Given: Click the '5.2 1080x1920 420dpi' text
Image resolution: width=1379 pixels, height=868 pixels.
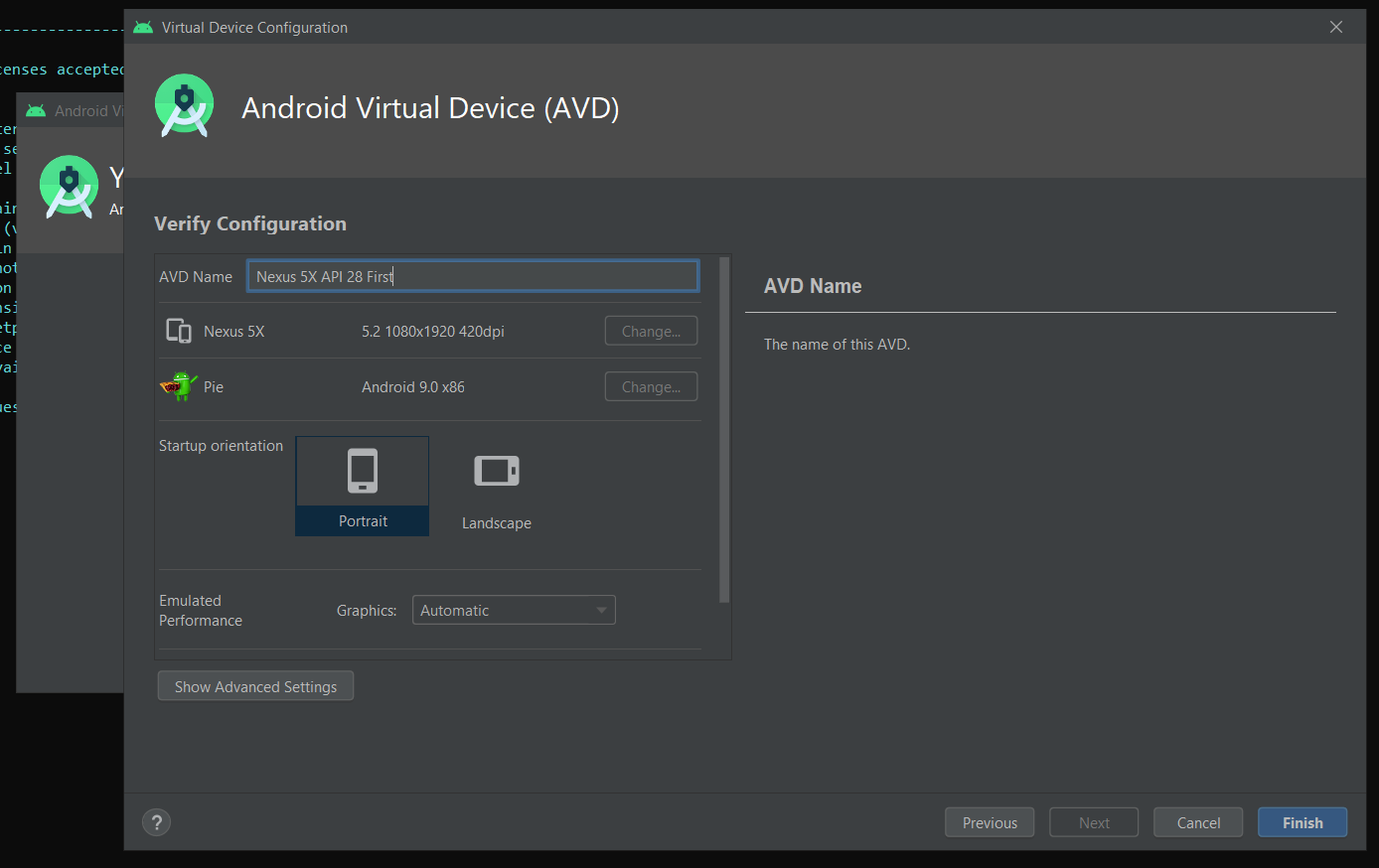Looking at the screenshot, I should pyautogui.click(x=433, y=331).
